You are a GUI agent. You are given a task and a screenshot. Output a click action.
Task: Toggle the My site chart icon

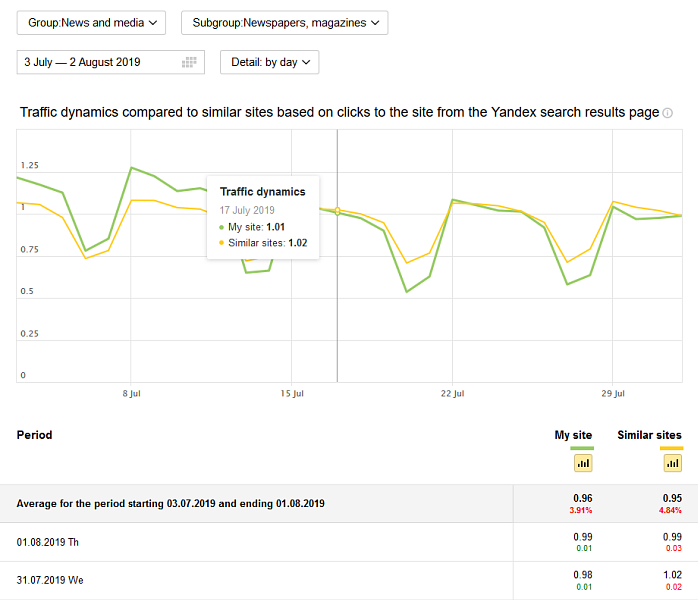pos(583,463)
